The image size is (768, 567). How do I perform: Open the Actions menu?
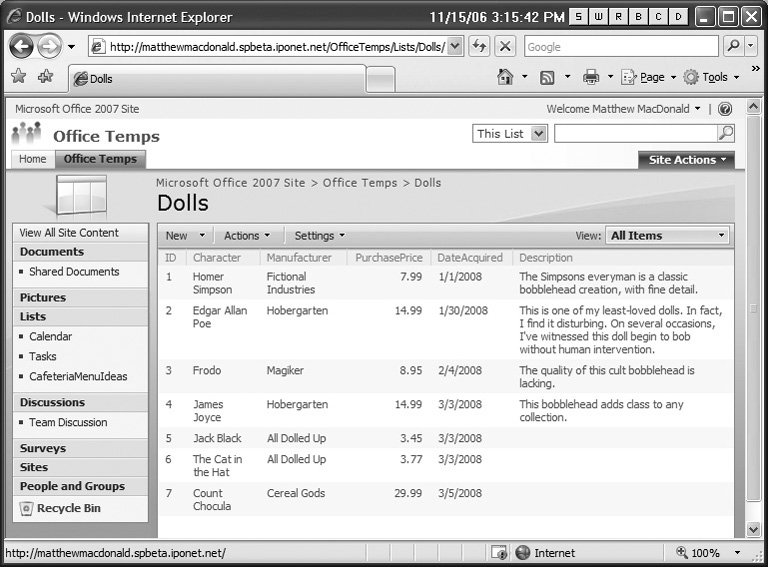tap(247, 236)
